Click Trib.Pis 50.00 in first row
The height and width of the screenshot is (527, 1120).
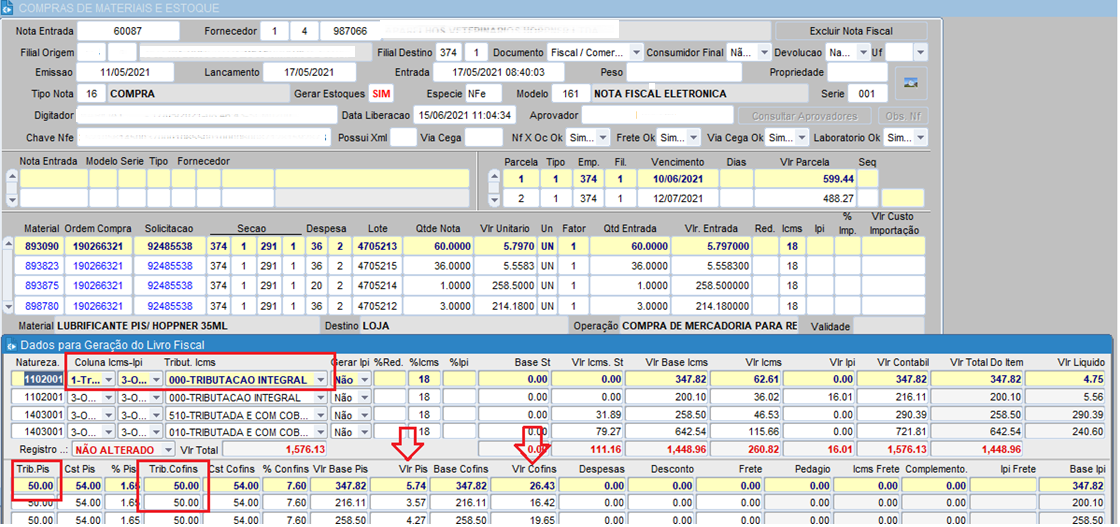coord(37,485)
